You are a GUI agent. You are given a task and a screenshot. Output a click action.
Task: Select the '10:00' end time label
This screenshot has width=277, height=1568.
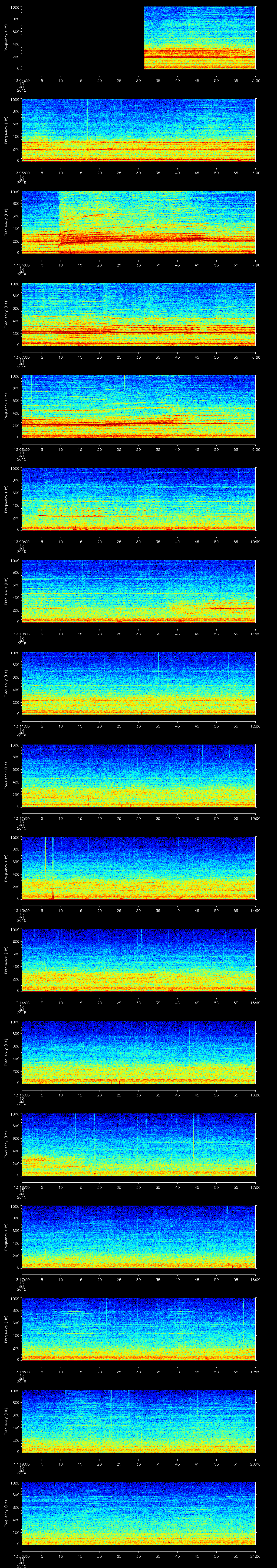click(x=256, y=542)
